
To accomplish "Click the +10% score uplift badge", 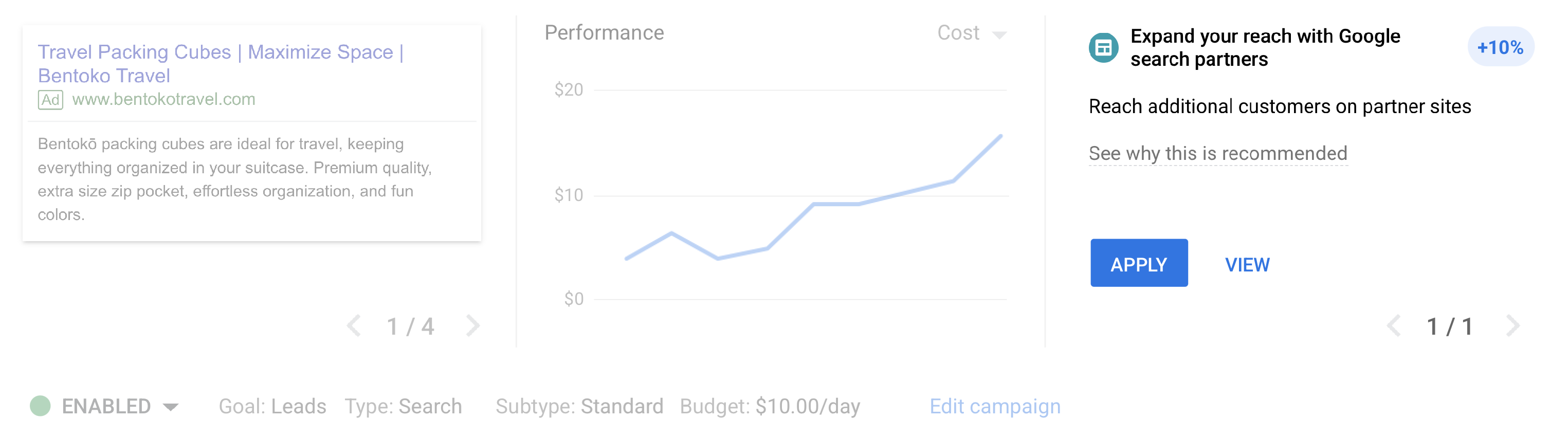I will coord(1500,47).
